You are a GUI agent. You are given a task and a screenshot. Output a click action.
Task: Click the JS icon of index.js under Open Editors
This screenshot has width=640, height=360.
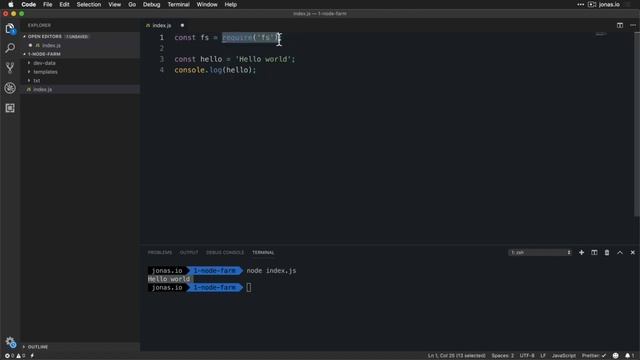click(x=38, y=45)
